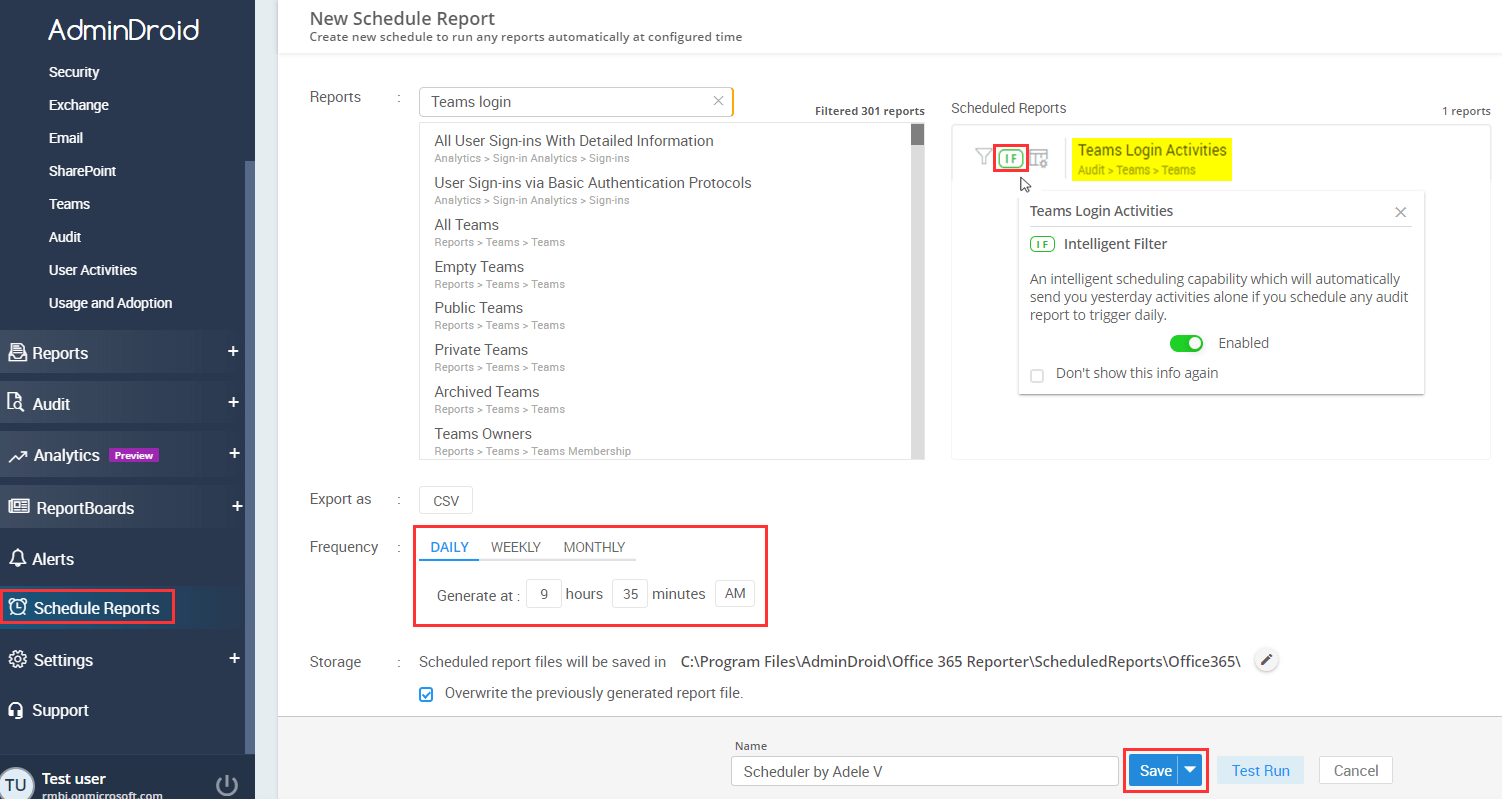The image size is (1502, 799).
Task: Switch to the WEEKLY frequency tab
Action: [x=515, y=547]
